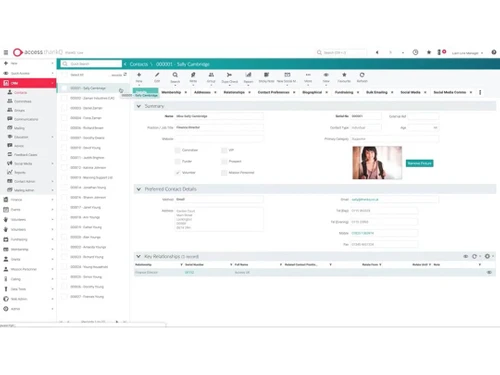The height and width of the screenshot is (375, 500).
Task: Open notifications icon with red badge
Action: click(x=441, y=52)
